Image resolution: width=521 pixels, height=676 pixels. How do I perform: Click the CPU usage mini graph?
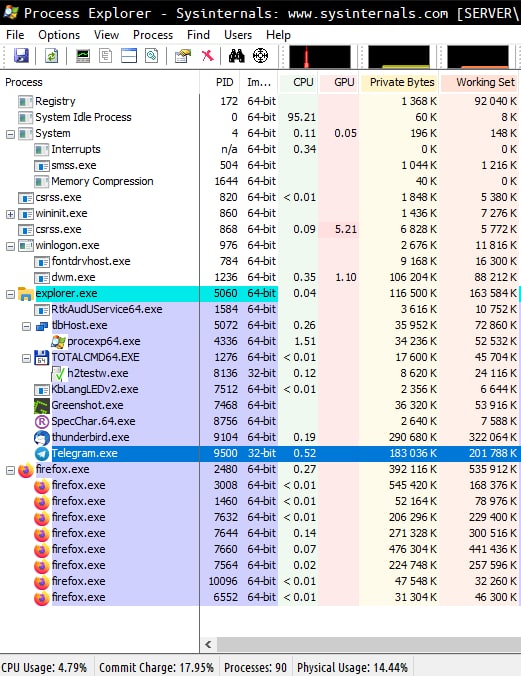click(x=320, y=56)
